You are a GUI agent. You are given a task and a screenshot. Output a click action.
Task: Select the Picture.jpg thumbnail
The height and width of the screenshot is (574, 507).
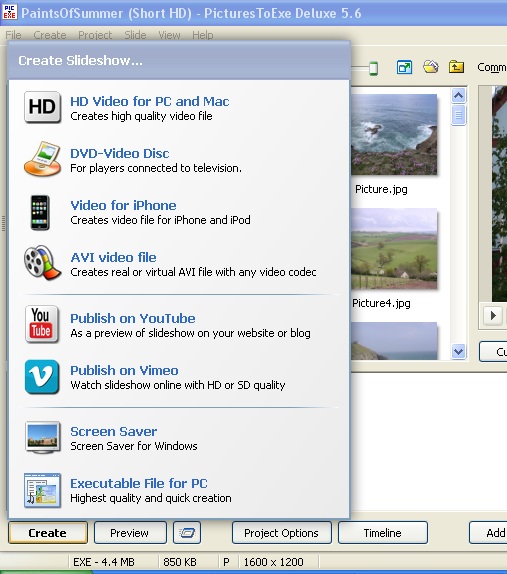pos(394,134)
